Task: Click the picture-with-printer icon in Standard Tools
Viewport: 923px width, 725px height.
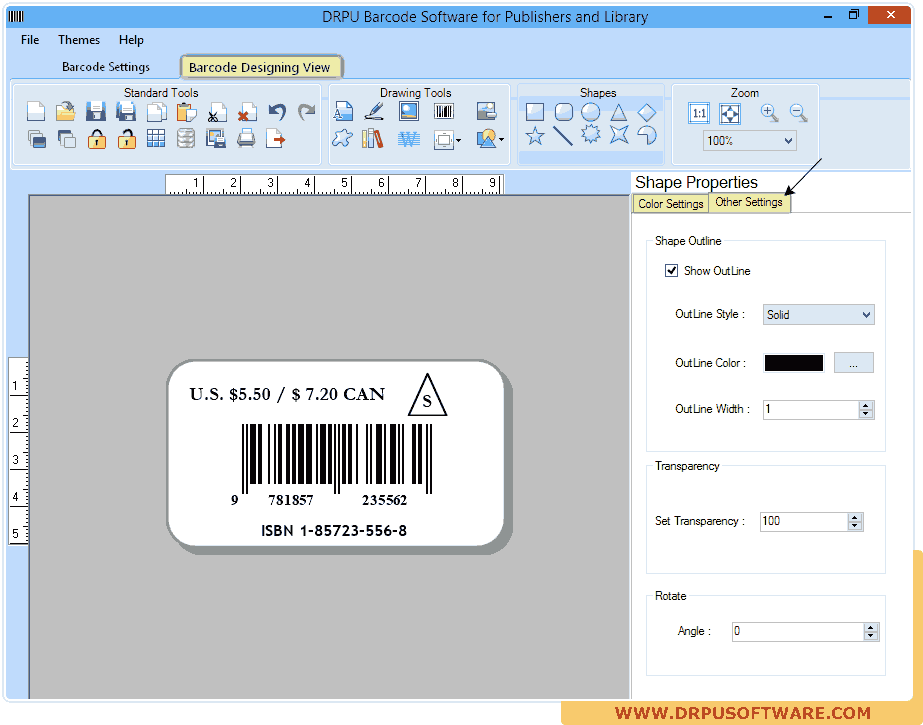Action: click(x=216, y=139)
